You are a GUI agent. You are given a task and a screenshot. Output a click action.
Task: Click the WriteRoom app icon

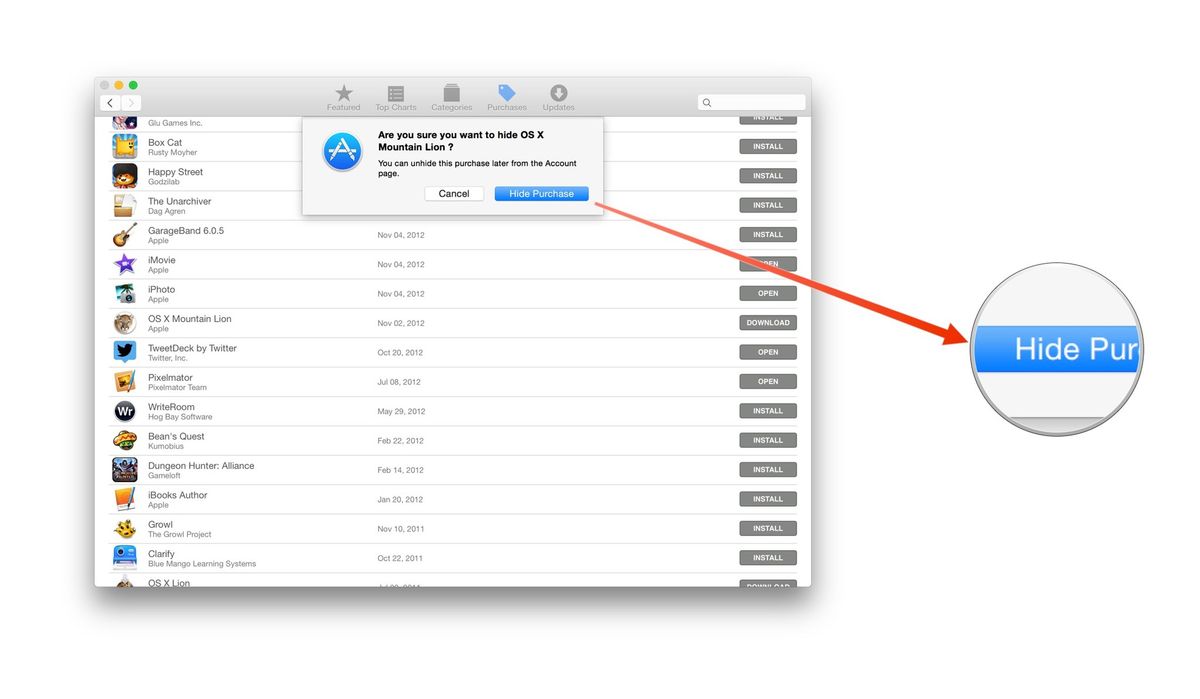125,411
